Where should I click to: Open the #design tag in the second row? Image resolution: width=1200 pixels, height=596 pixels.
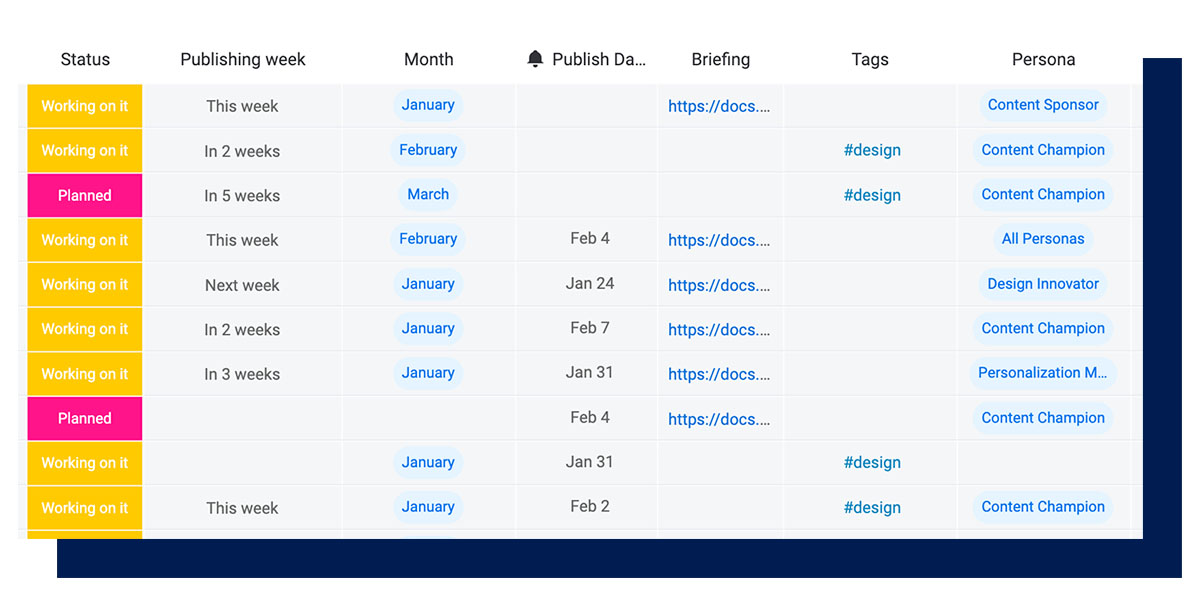tap(872, 150)
